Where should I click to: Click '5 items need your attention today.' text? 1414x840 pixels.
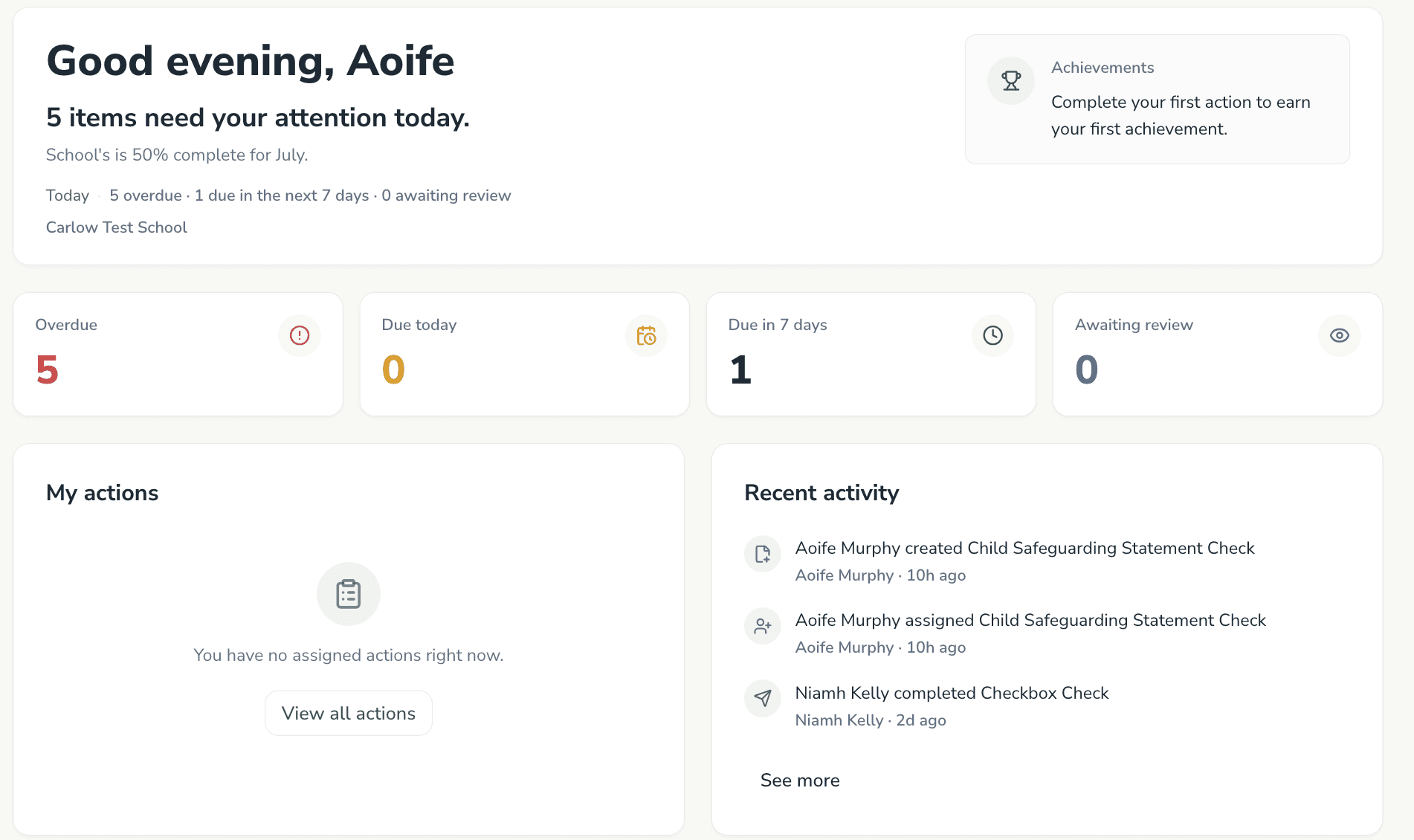pyautogui.click(x=258, y=117)
